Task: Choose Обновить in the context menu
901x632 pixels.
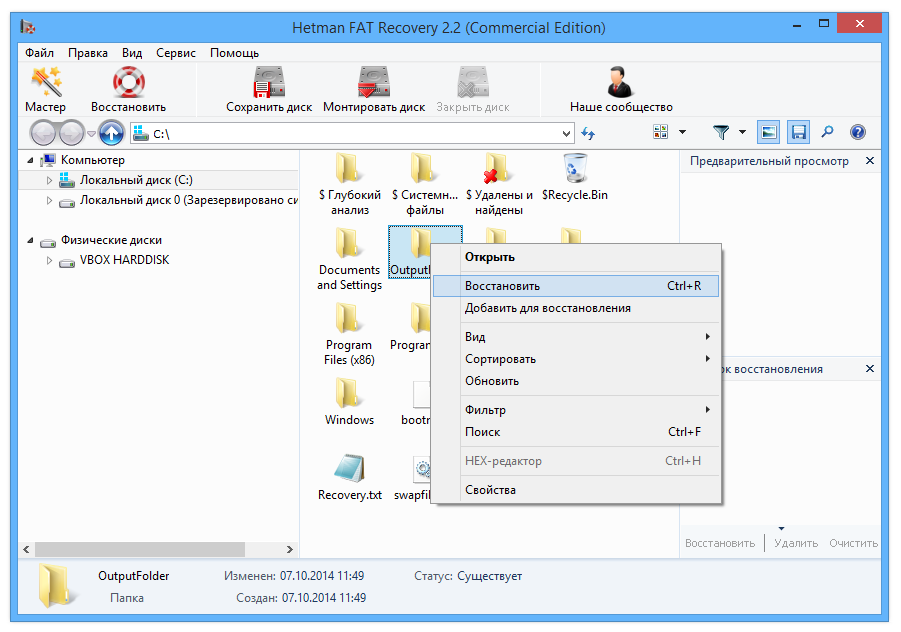Action: (x=575, y=381)
